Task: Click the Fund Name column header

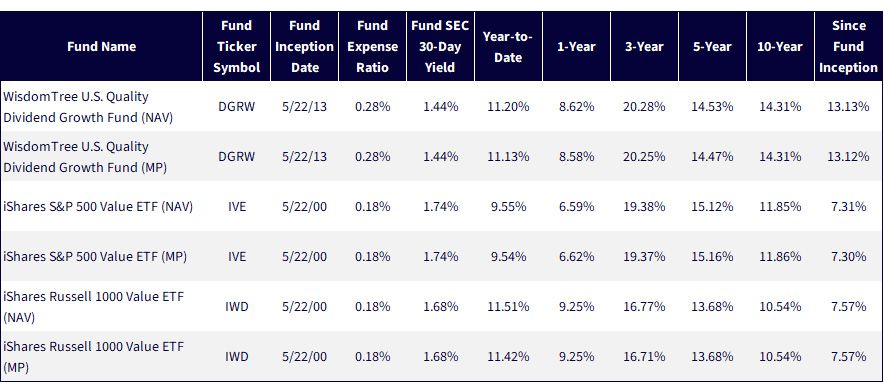Action: click(101, 47)
